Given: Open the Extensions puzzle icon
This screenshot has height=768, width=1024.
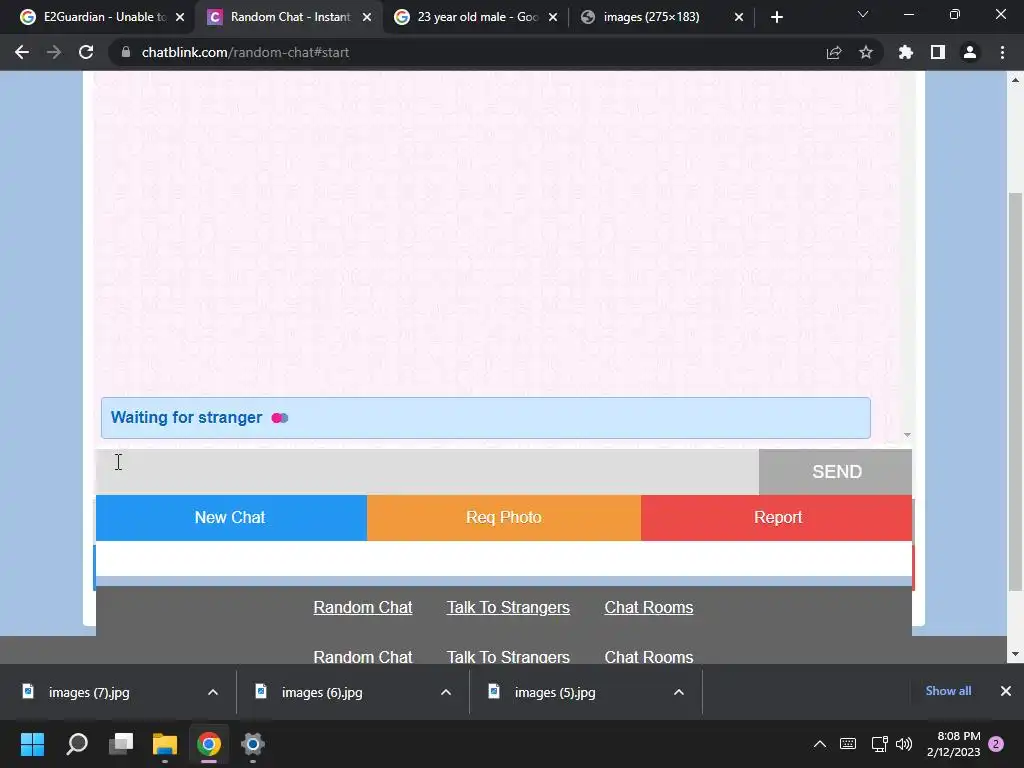Looking at the screenshot, I should (906, 52).
